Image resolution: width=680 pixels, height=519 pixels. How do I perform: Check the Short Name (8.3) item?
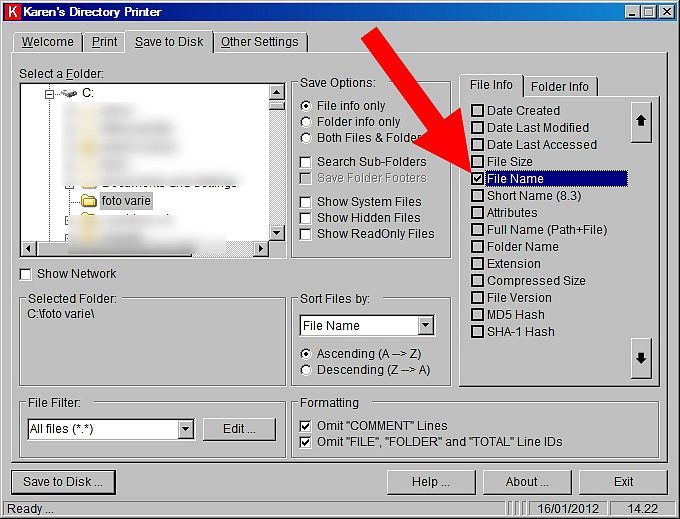coord(477,196)
